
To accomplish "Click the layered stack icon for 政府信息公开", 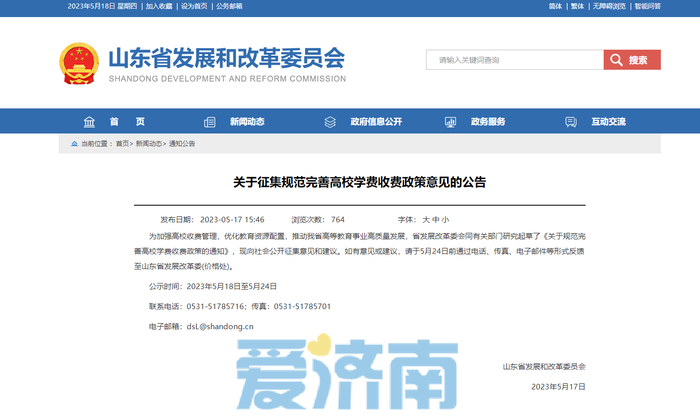I will click(330, 122).
